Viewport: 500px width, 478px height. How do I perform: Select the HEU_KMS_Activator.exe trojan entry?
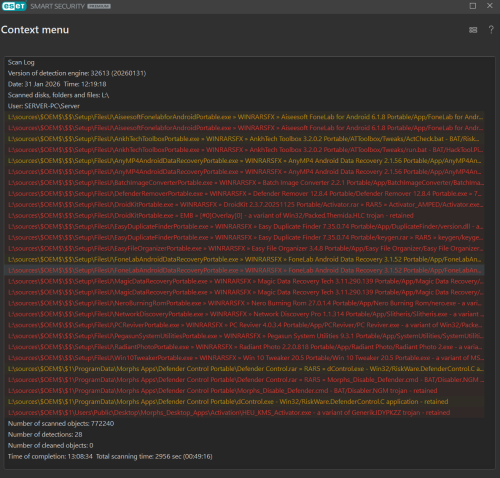click(x=245, y=413)
